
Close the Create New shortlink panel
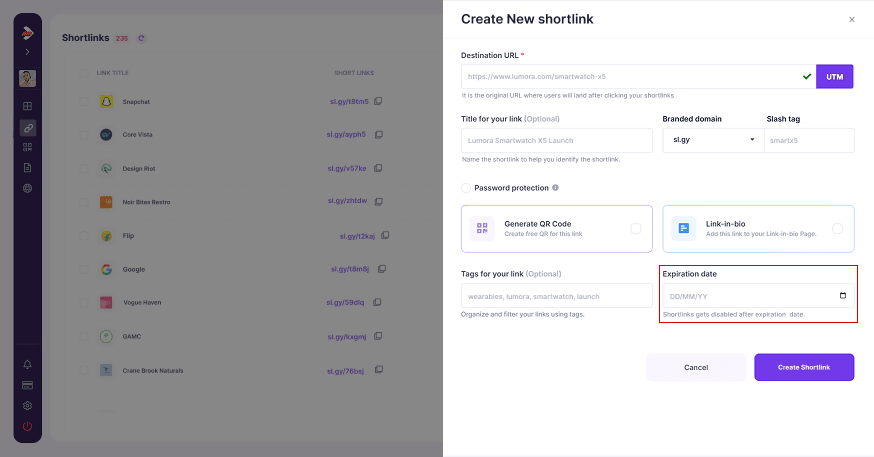click(x=852, y=20)
